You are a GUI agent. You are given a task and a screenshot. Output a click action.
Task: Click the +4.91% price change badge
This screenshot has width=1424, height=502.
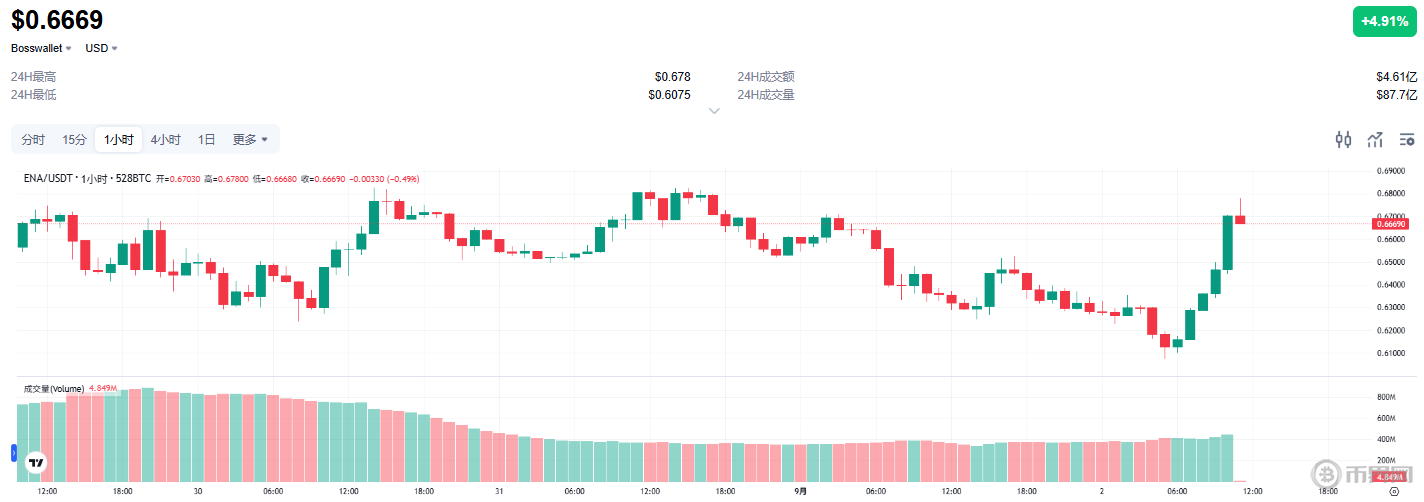pyautogui.click(x=1385, y=21)
